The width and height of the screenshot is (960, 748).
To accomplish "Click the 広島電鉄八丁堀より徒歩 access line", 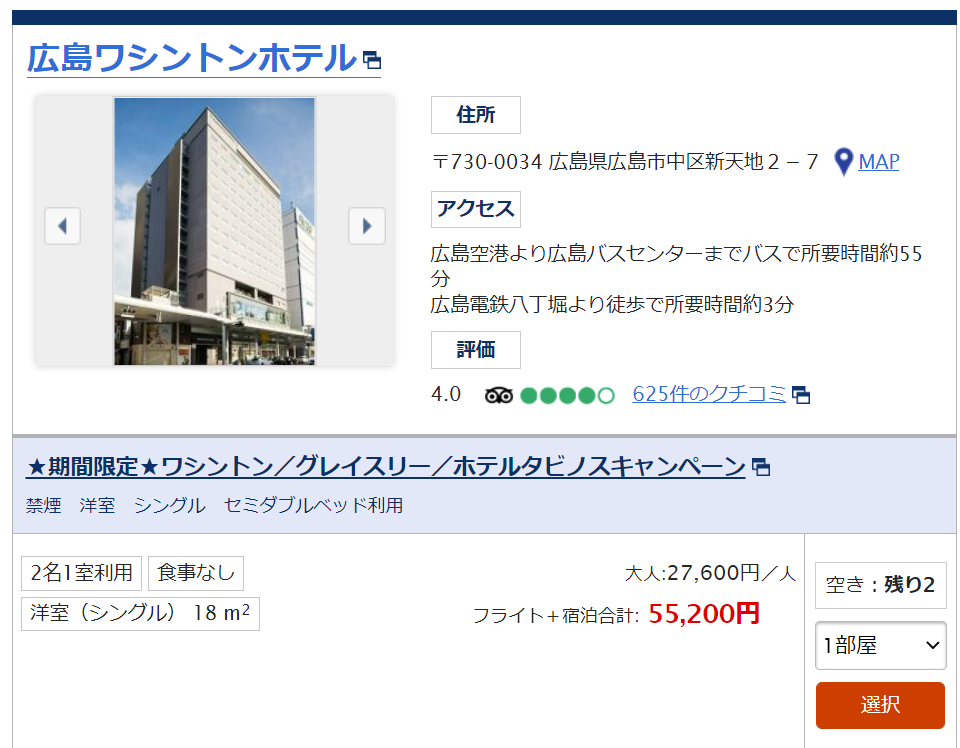I will coord(612,304).
